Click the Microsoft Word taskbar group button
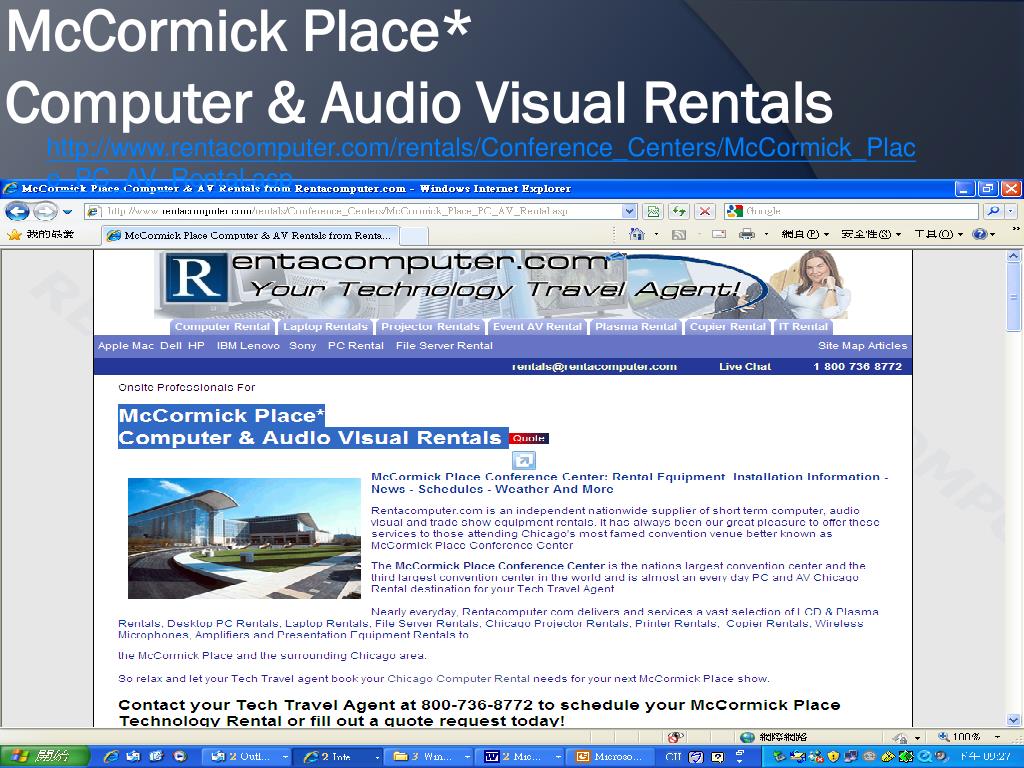Screen dimensions: 1024x768 [x=521, y=756]
